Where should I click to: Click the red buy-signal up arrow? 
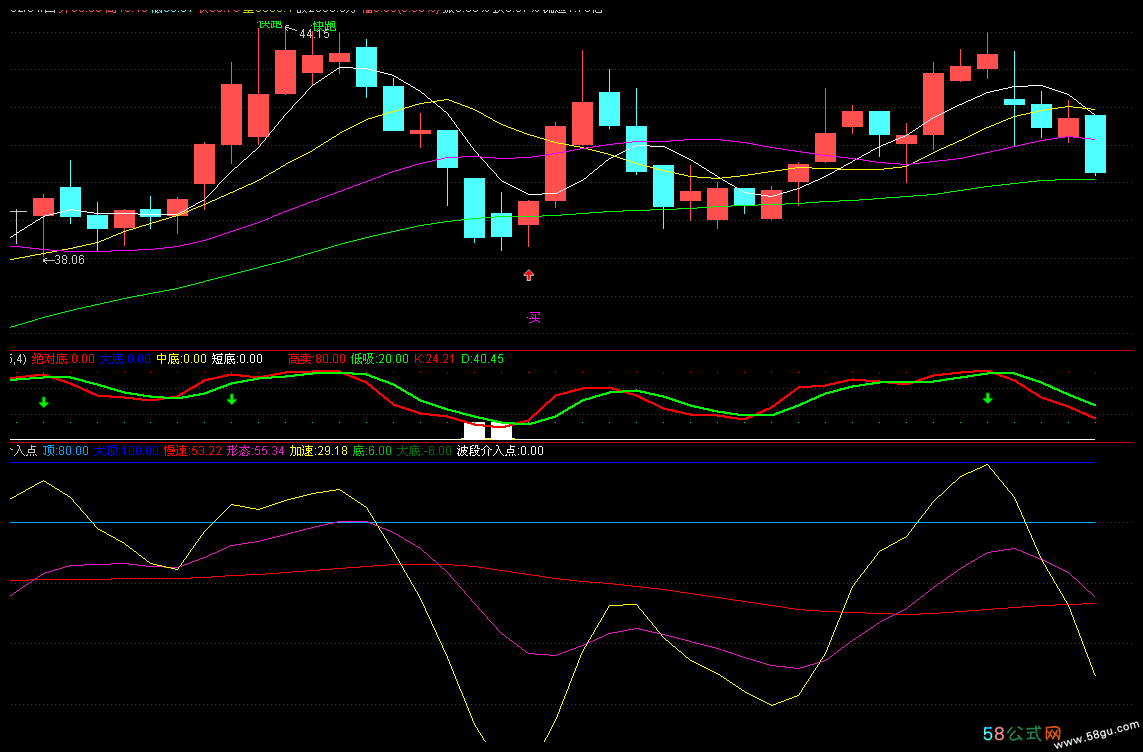pyautogui.click(x=529, y=275)
